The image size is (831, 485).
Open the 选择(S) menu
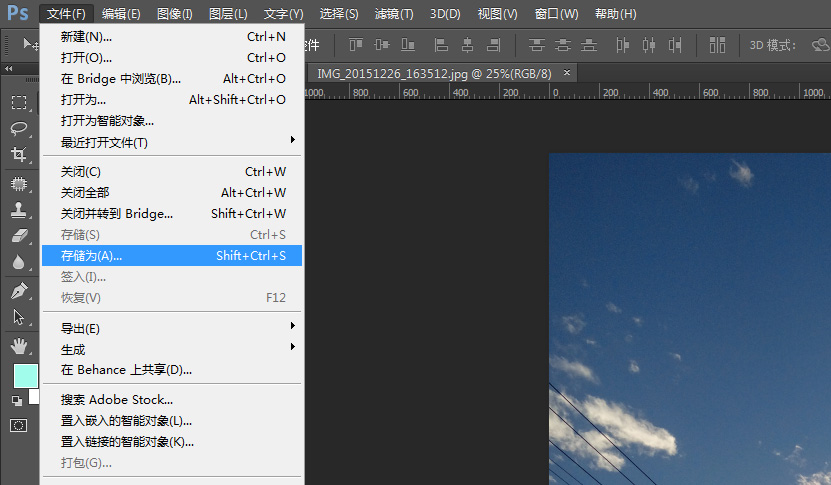click(x=339, y=14)
